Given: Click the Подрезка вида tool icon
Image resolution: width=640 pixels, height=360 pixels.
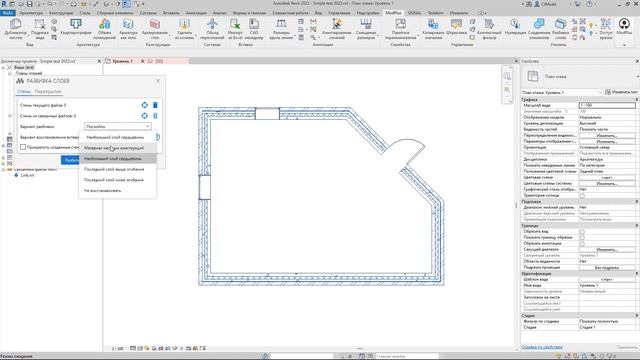Looking at the screenshot, I should 40,24.
